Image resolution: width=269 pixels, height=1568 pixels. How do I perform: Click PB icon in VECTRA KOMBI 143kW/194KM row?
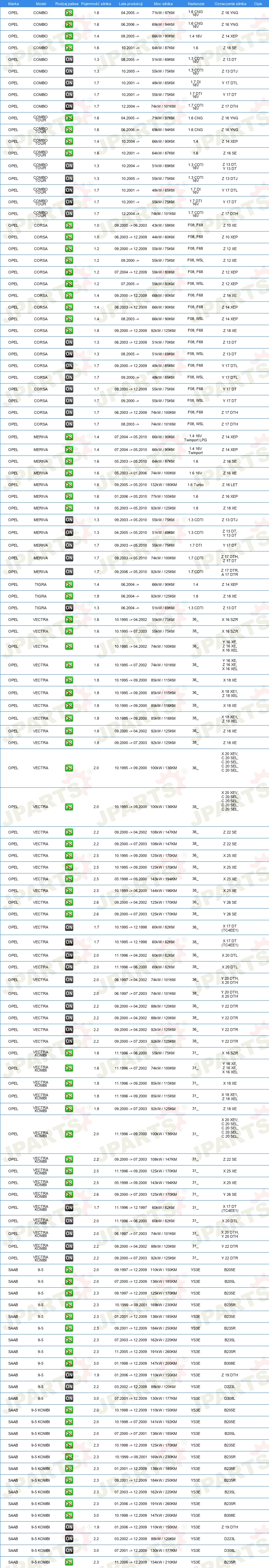[69, 1183]
